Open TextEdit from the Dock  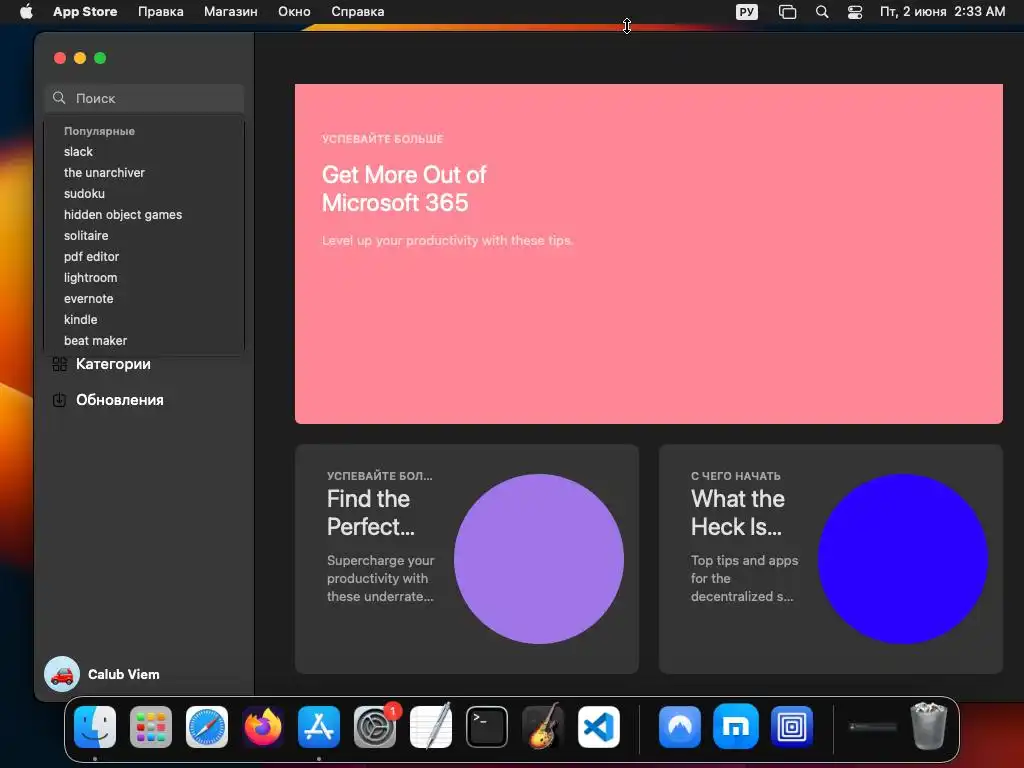tap(431, 727)
